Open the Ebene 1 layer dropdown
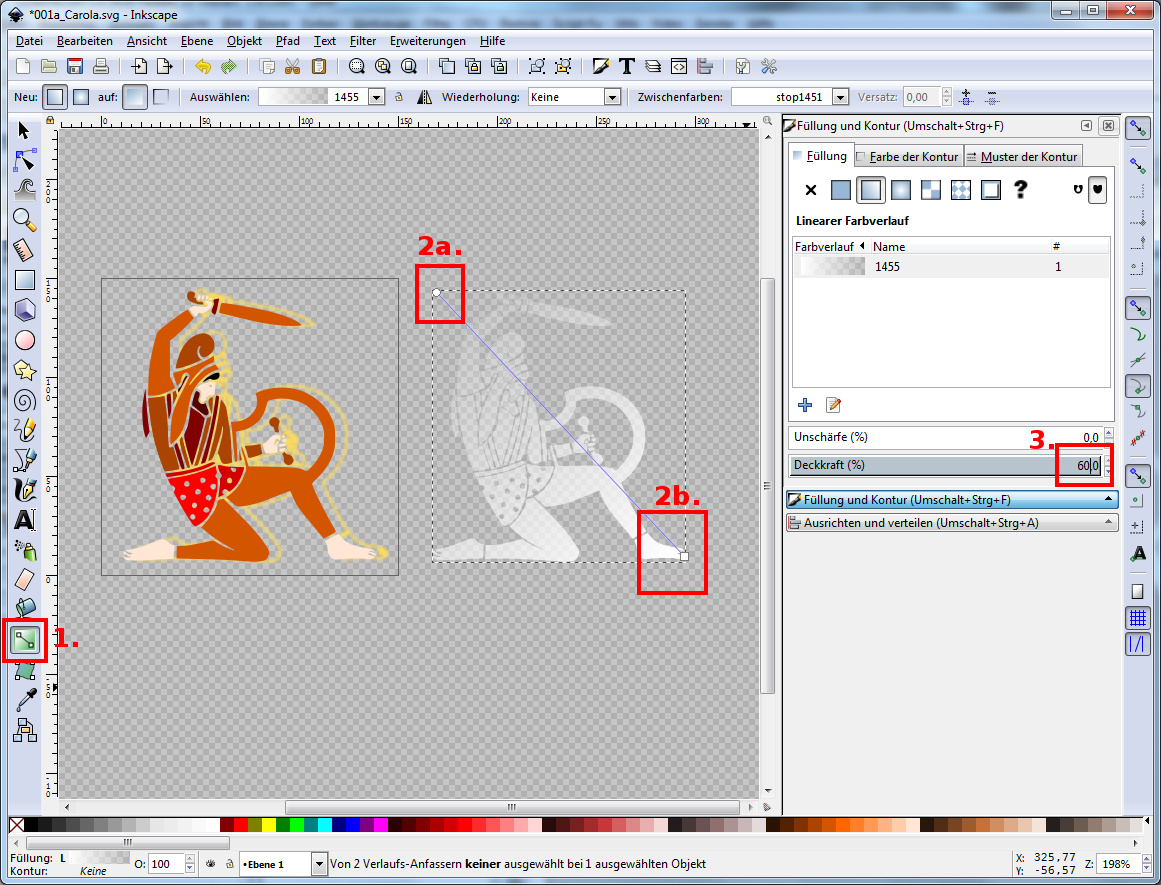Image resolution: width=1161 pixels, height=885 pixels. point(319,864)
